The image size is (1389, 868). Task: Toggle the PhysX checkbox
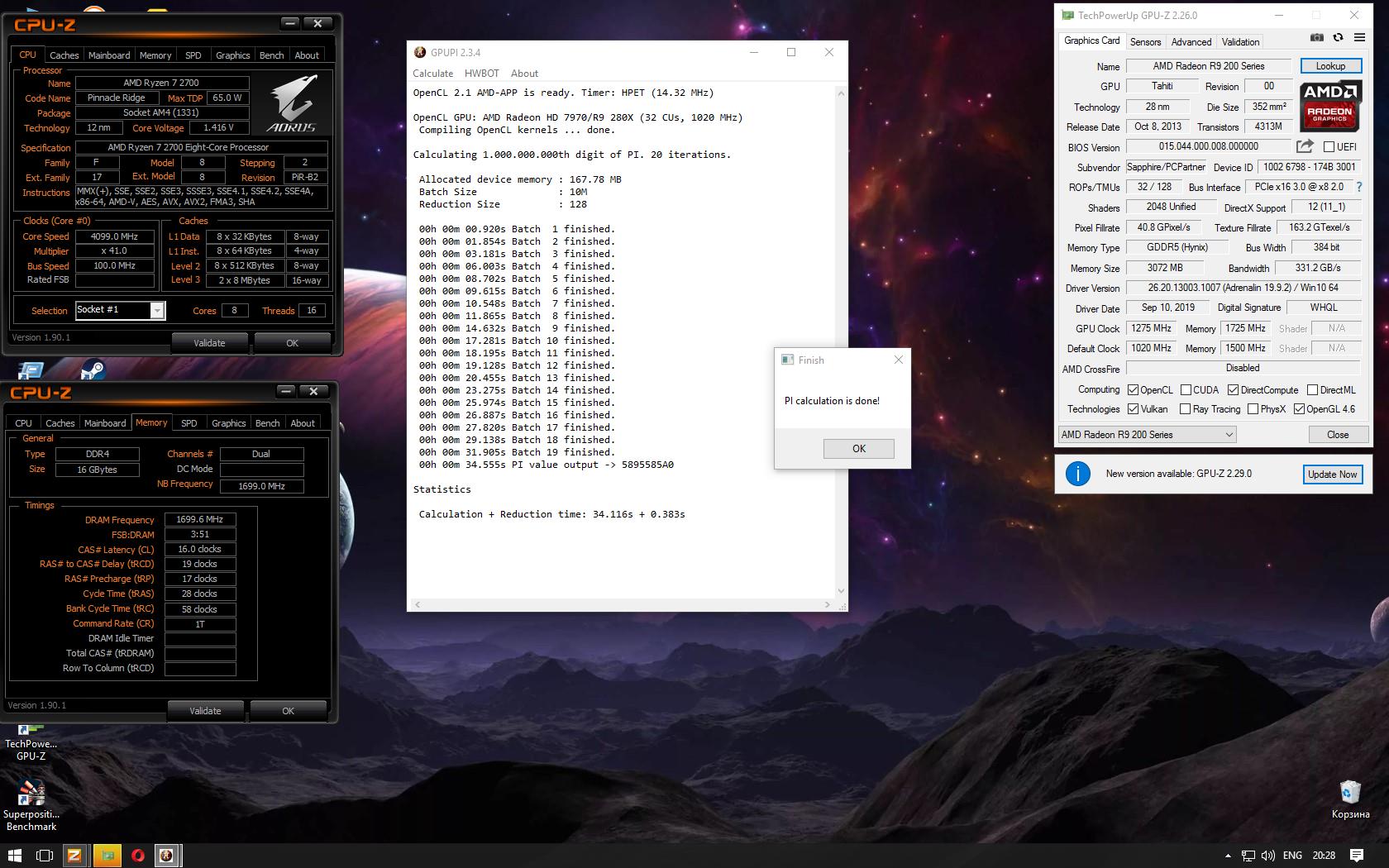tap(1253, 409)
